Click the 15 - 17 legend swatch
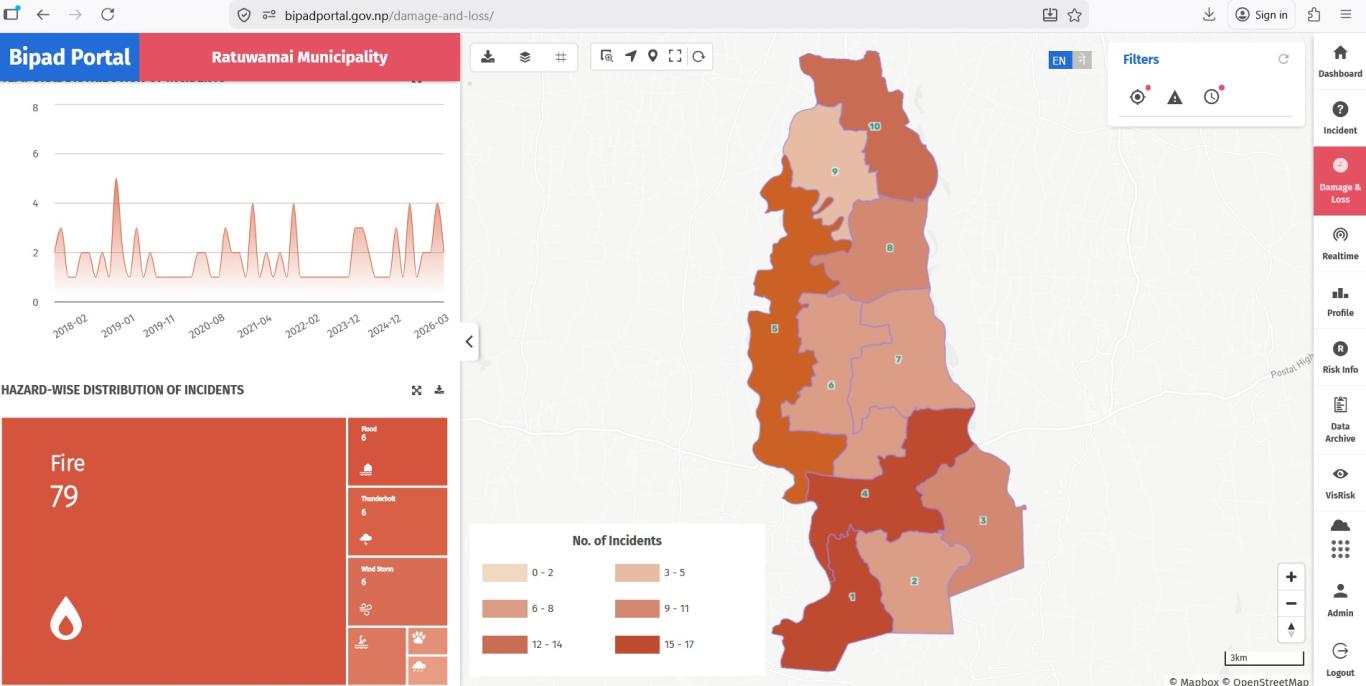1366x686 pixels. (637, 644)
